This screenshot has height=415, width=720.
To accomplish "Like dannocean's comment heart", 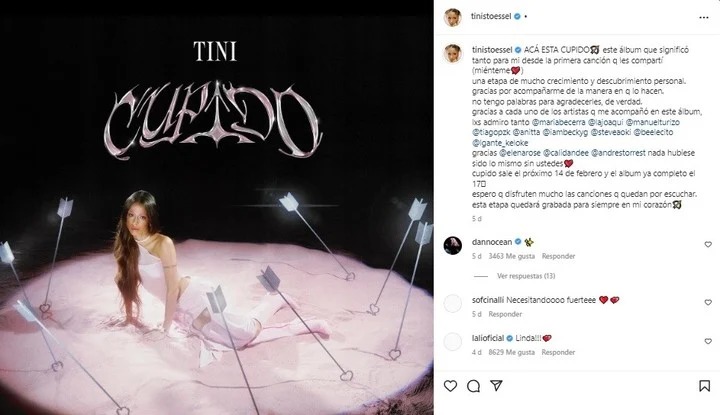I will pyautogui.click(x=708, y=245).
